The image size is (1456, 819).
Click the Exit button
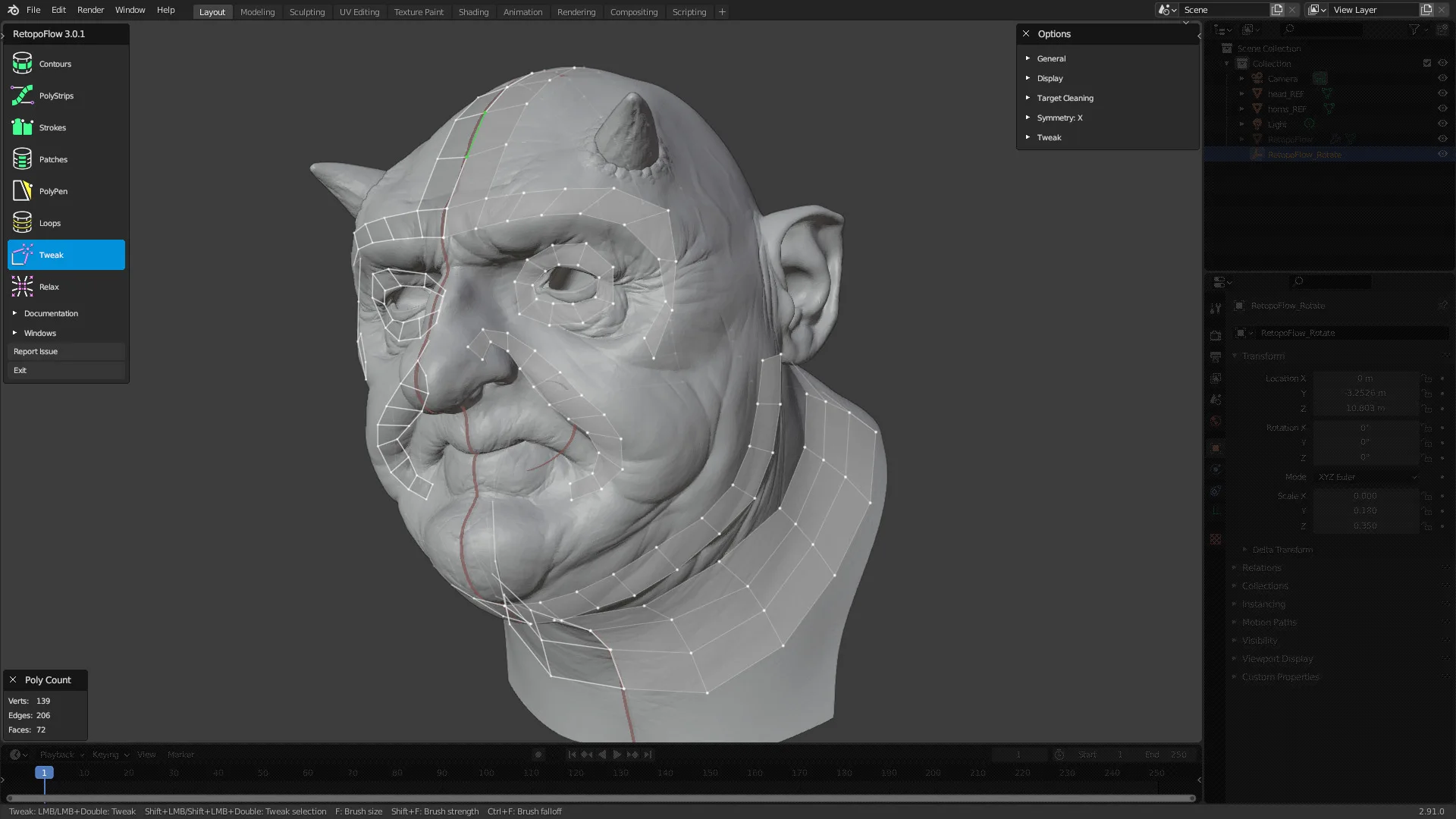[x=66, y=371]
